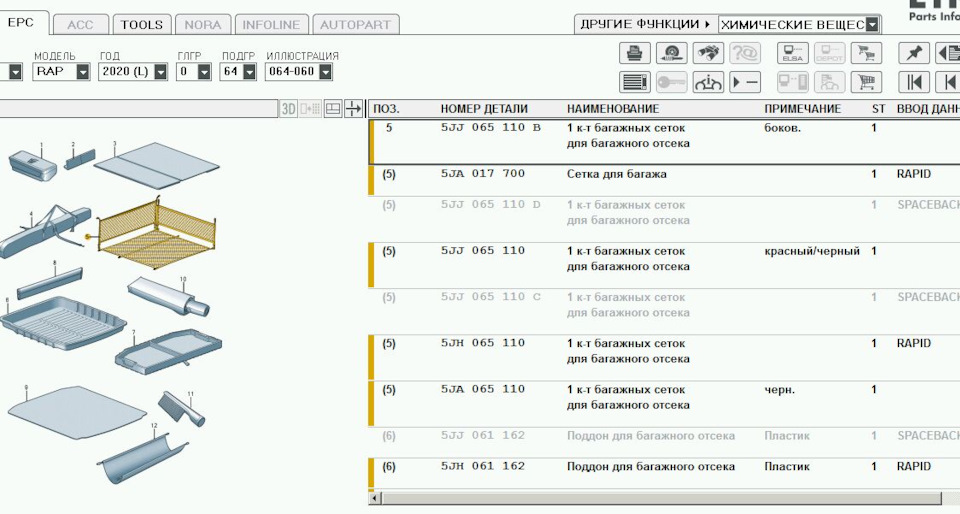Open vehicle info with the car icon
Image resolution: width=960 pixels, height=514 pixels.
[707, 82]
